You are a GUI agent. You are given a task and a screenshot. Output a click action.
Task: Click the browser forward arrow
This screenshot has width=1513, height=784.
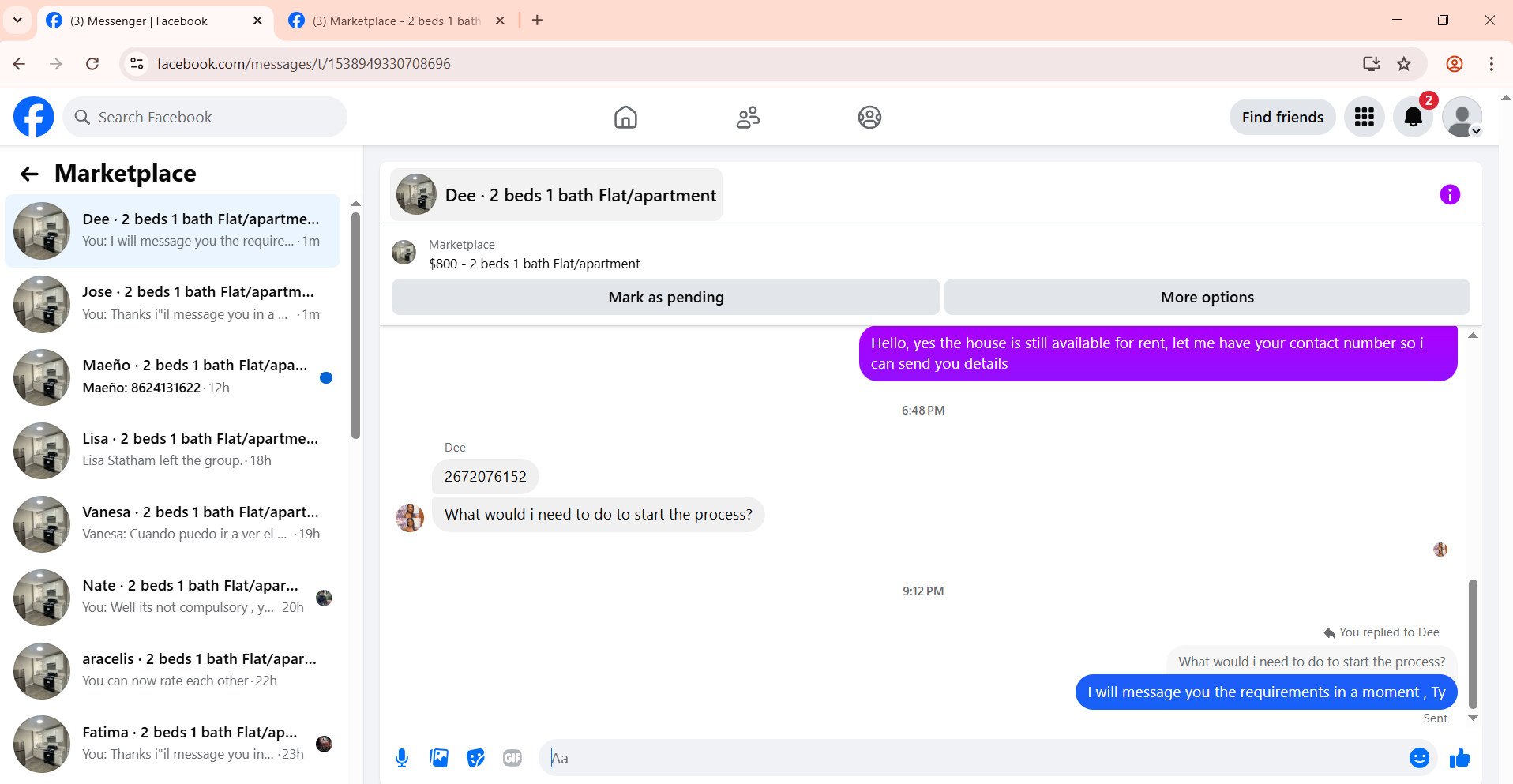[55, 64]
